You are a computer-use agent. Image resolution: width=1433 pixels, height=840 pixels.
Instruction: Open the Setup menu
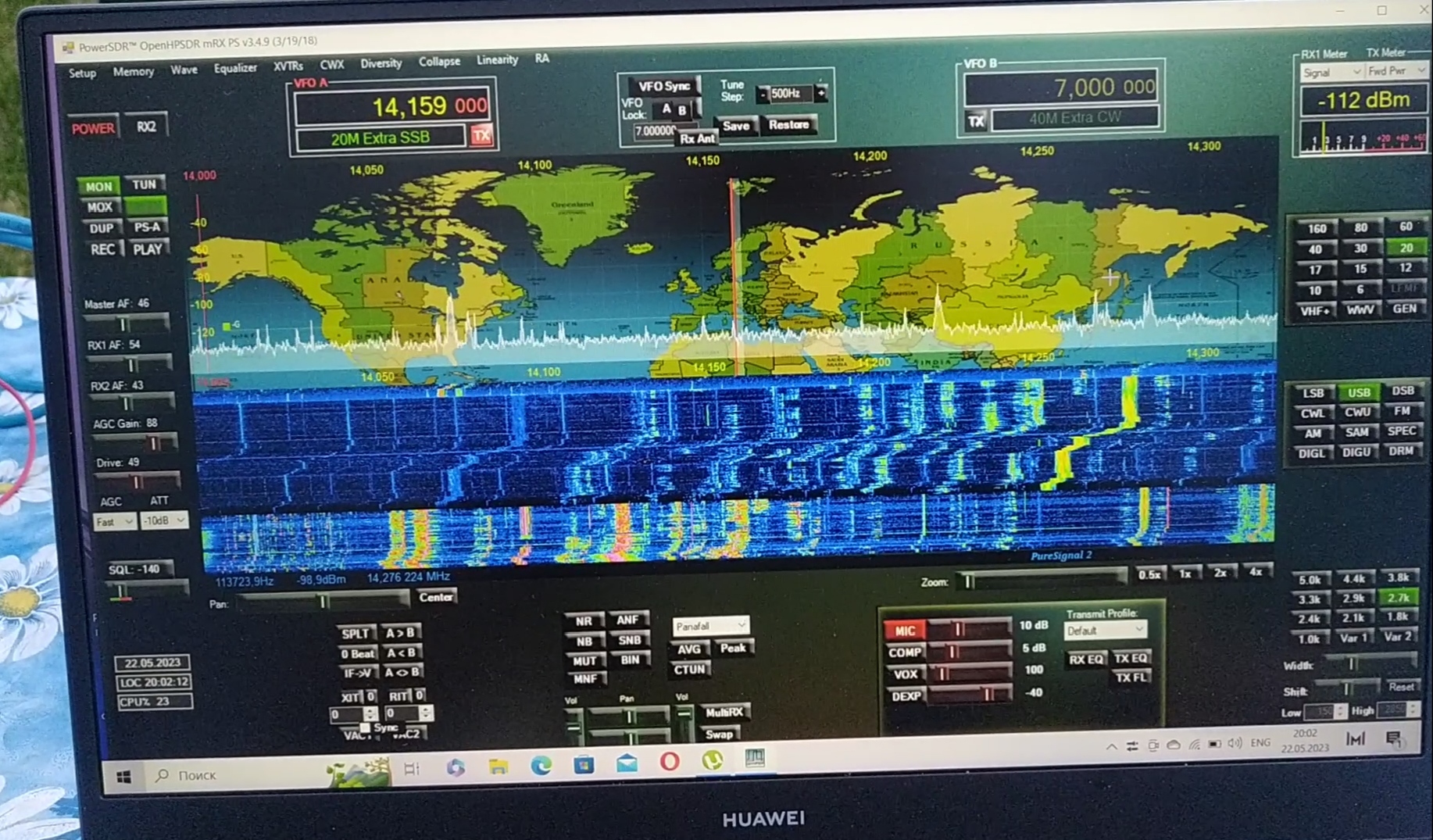tap(82, 73)
